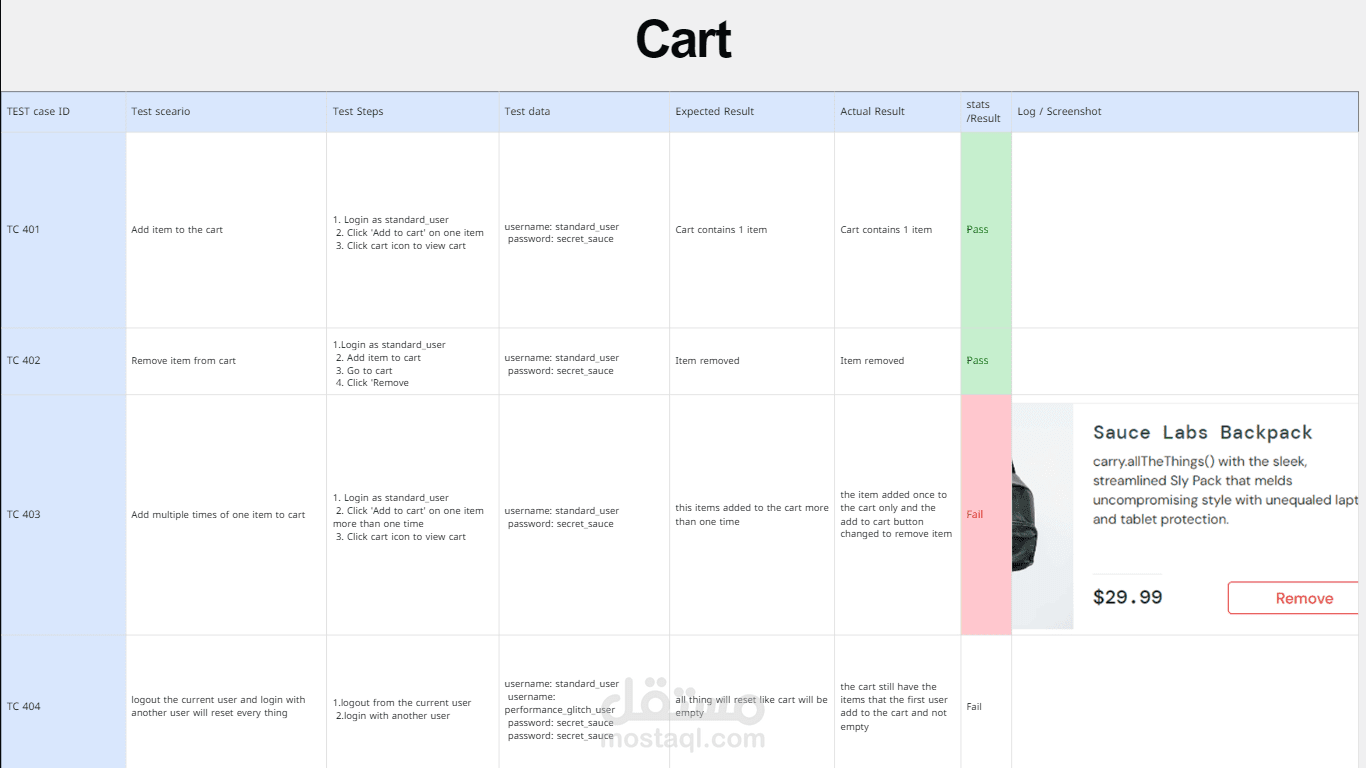The height and width of the screenshot is (768, 1366).
Task: Click the 'Sauce Labs Backpack' product title
Action: click(1202, 432)
